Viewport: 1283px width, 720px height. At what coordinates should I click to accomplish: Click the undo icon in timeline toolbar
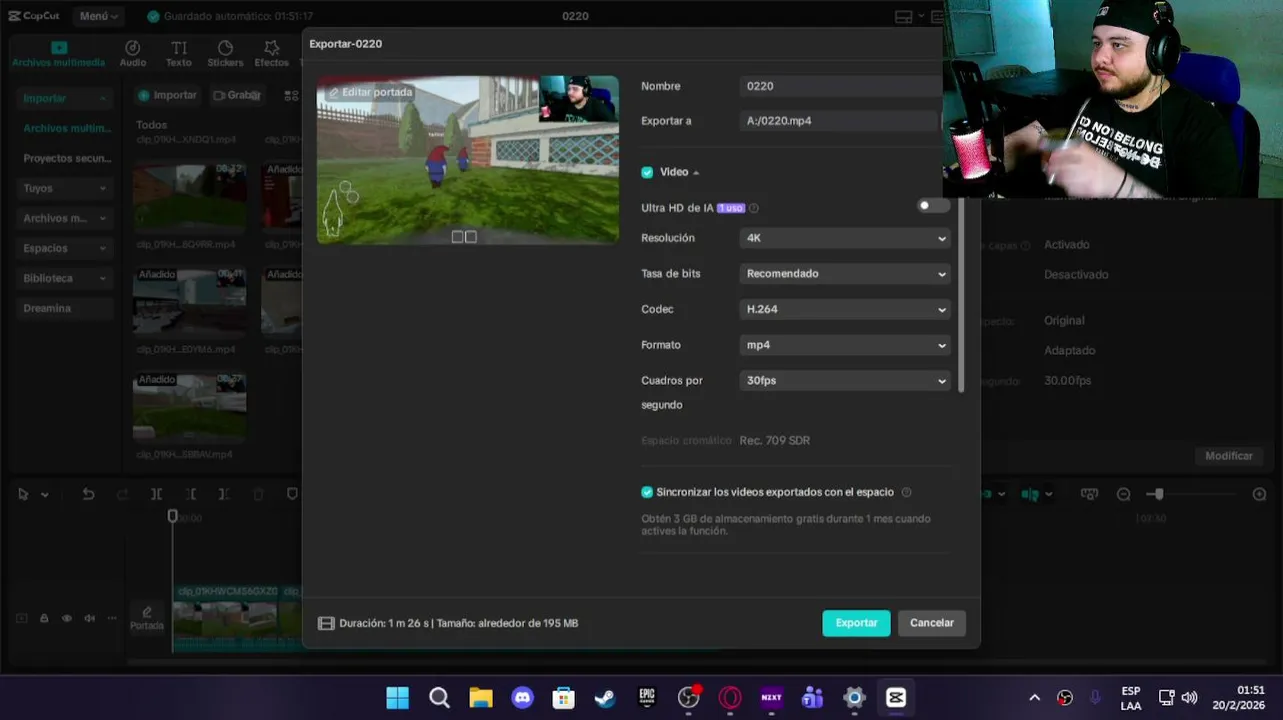tap(88, 494)
